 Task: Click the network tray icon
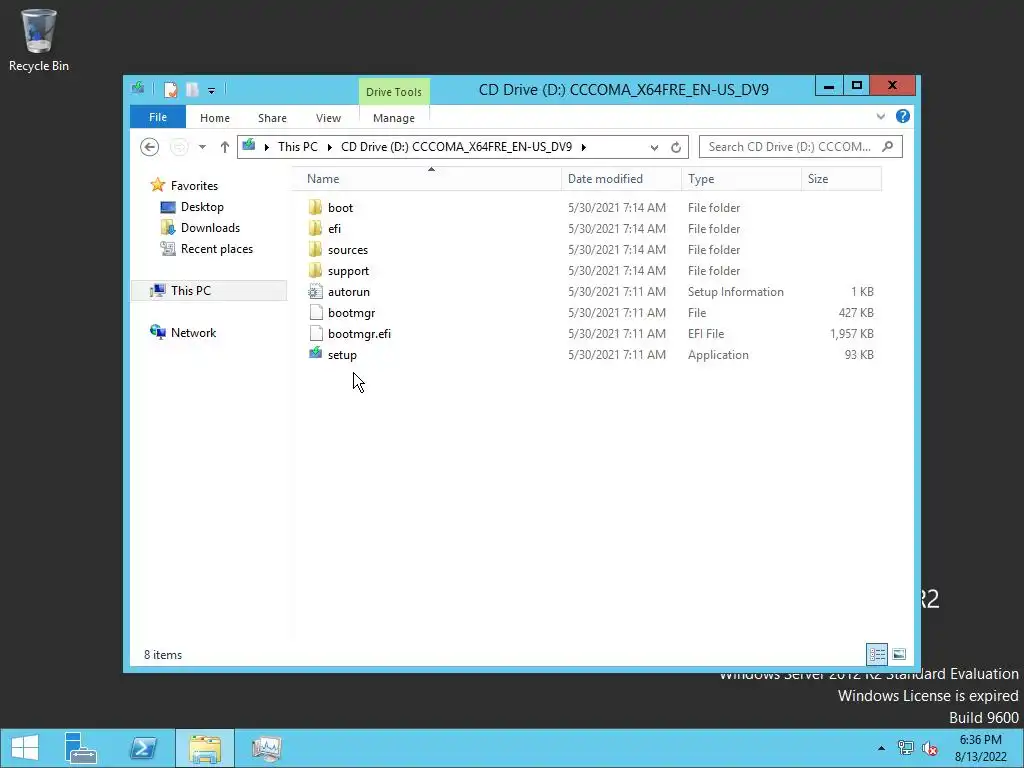pos(905,748)
